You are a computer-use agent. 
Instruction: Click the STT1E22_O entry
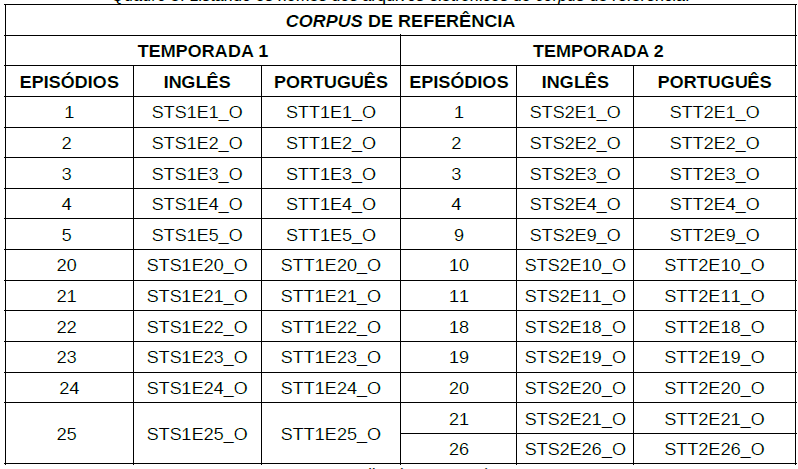(x=330, y=327)
